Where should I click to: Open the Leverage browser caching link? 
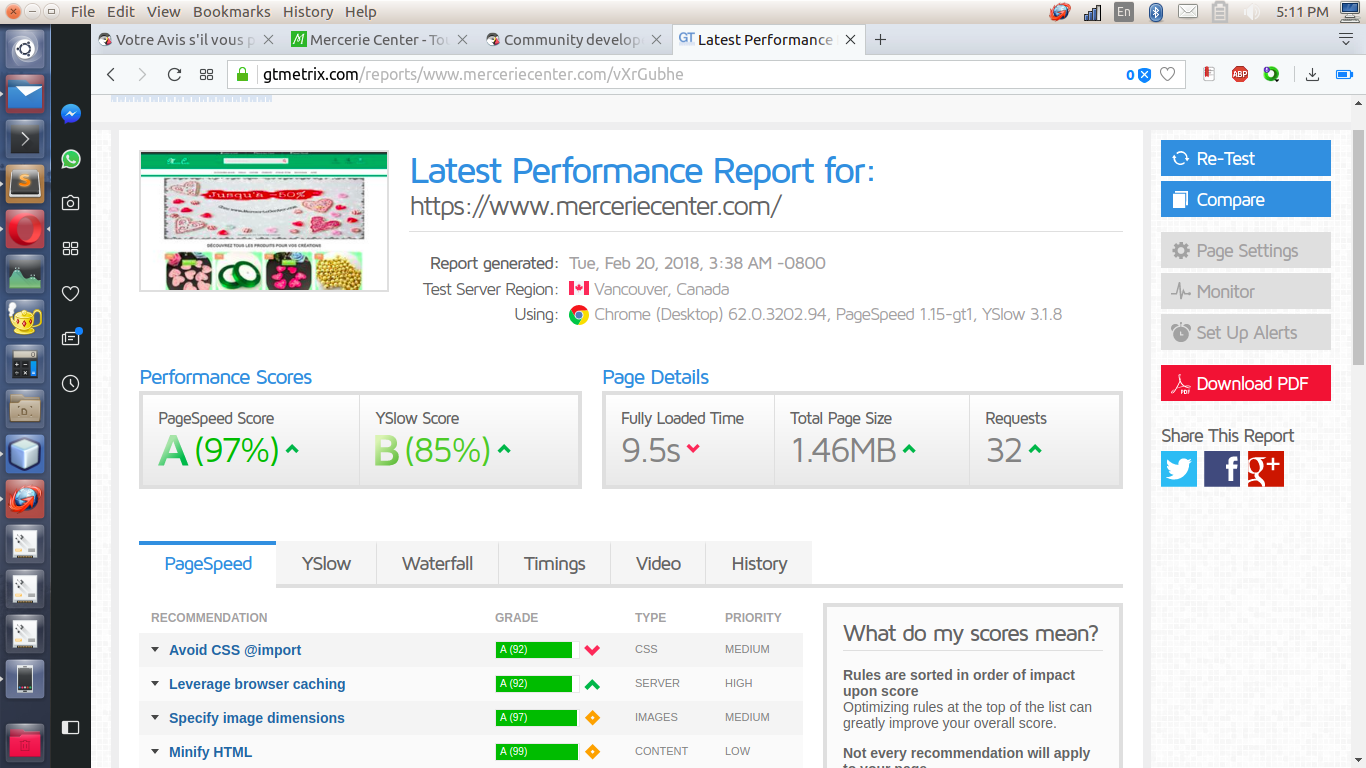pyautogui.click(x=257, y=684)
